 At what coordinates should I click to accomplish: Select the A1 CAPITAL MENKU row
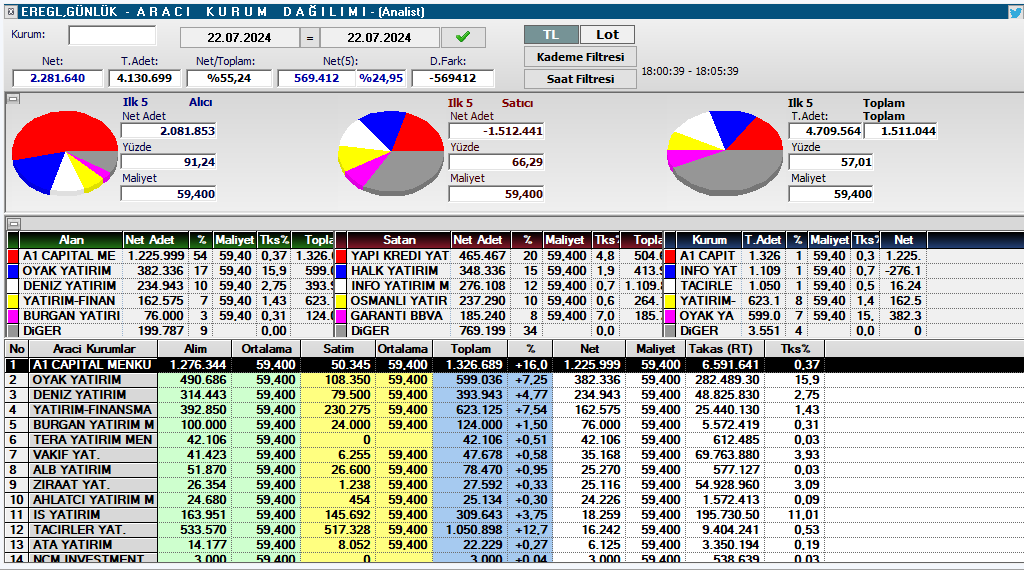pos(513,365)
